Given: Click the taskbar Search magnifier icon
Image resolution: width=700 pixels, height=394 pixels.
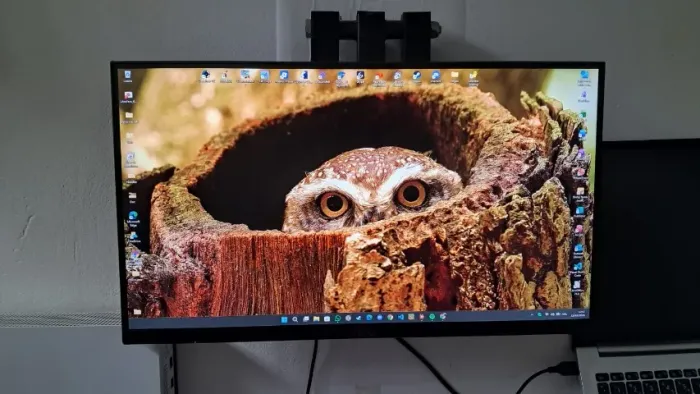Looking at the screenshot, I should (295, 319).
